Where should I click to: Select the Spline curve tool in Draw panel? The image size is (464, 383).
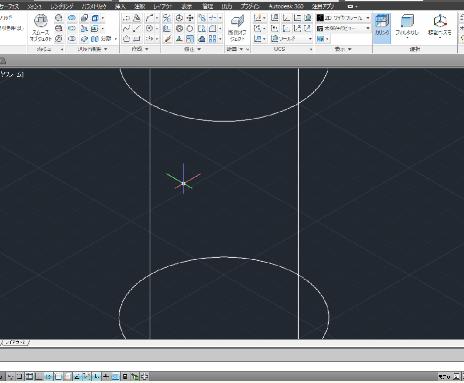pos(126,29)
